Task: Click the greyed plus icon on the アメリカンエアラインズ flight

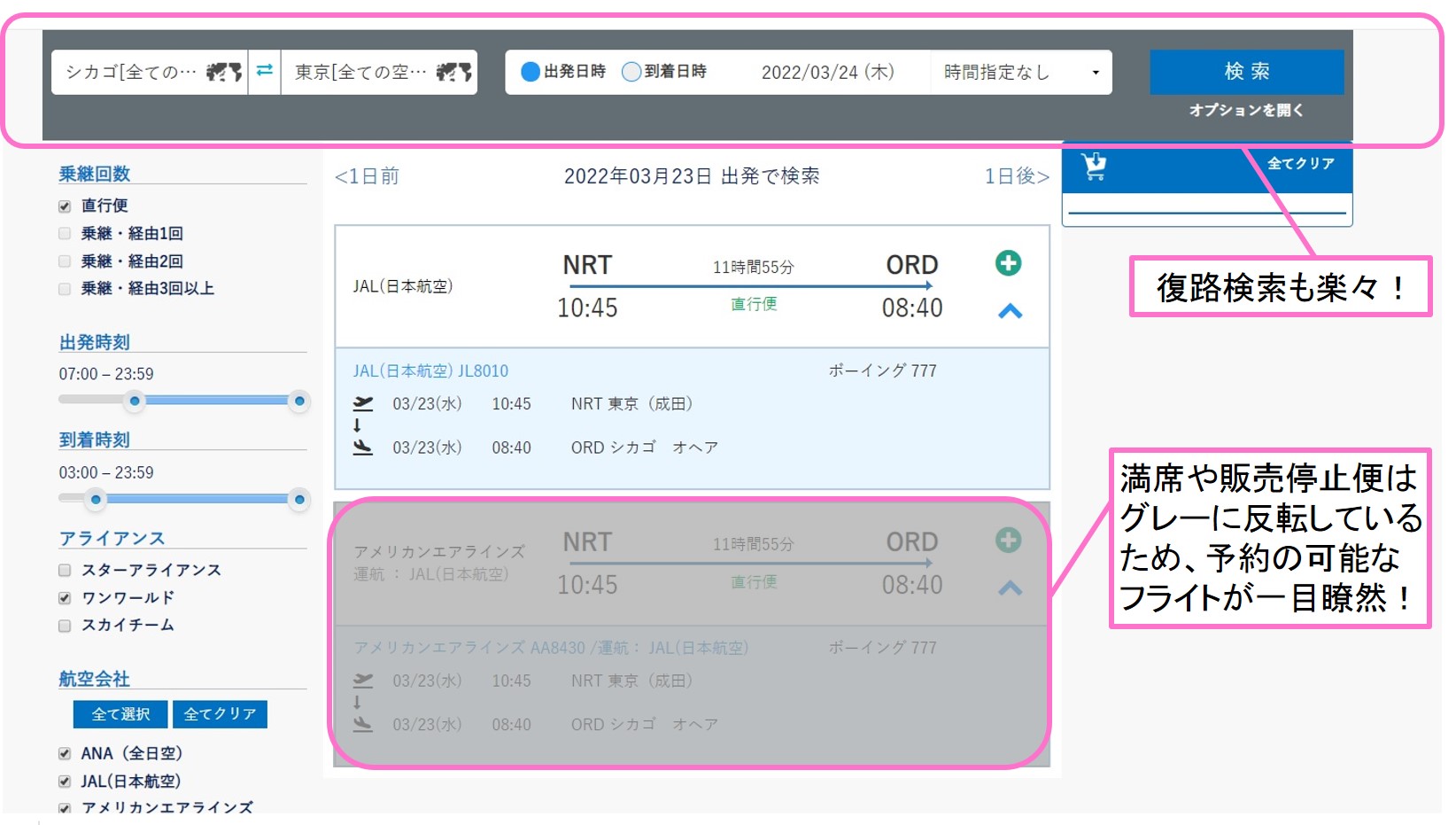Action: pos(1008,540)
